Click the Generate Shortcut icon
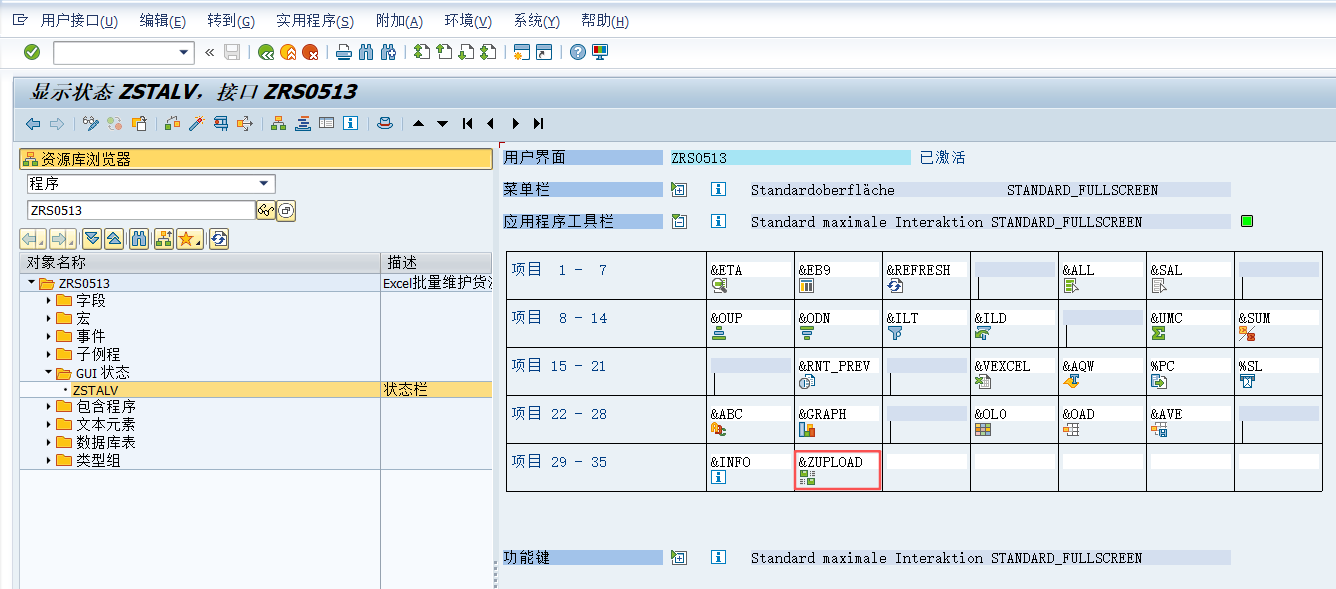1336x589 pixels. [x=544, y=52]
